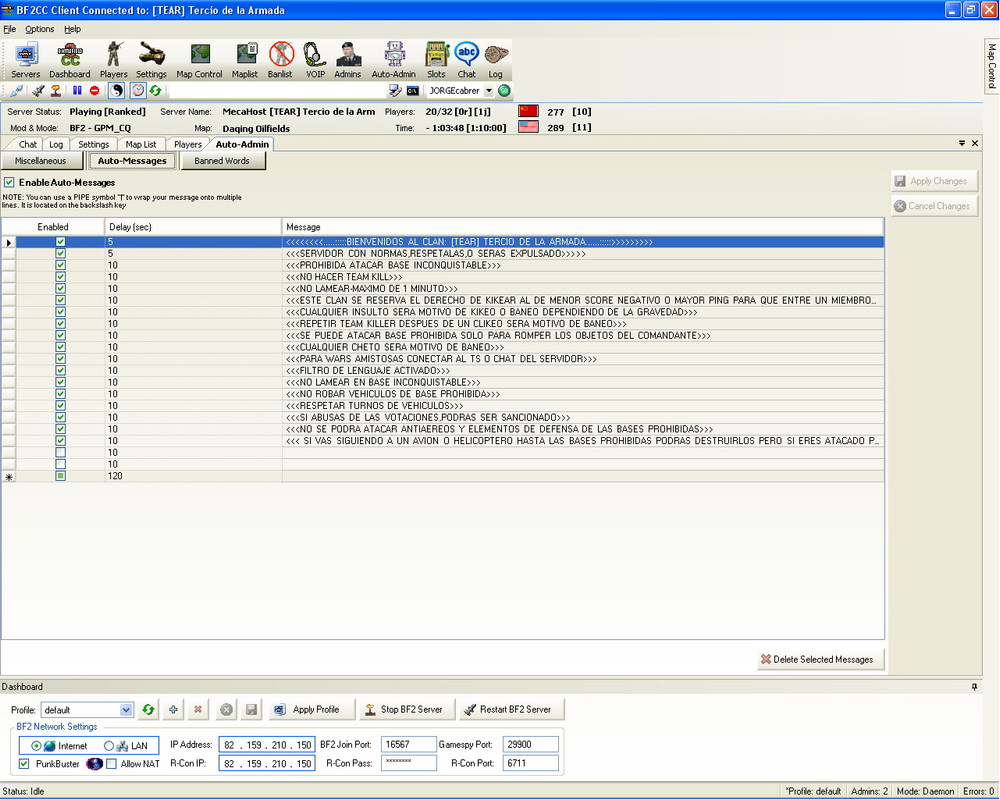Click the Players soldier icon
The width and height of the screenshot is (1000, 800).
click(114, 60)
